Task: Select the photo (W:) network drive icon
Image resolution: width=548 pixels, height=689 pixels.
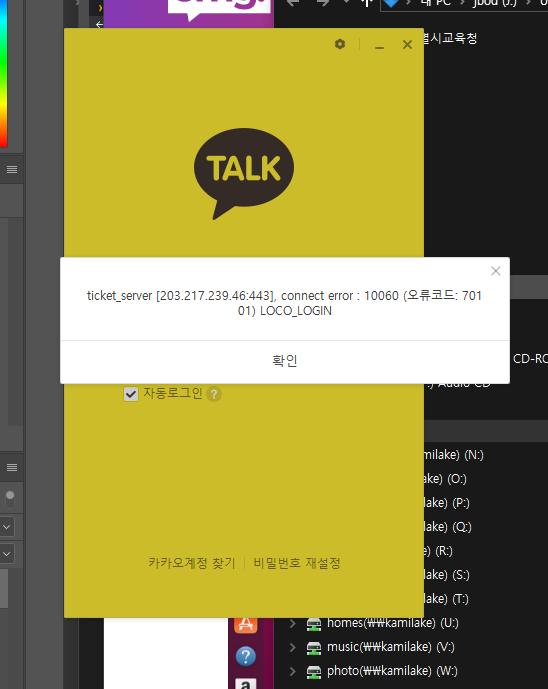Action: pyautogui.click(x=314, y=672)
